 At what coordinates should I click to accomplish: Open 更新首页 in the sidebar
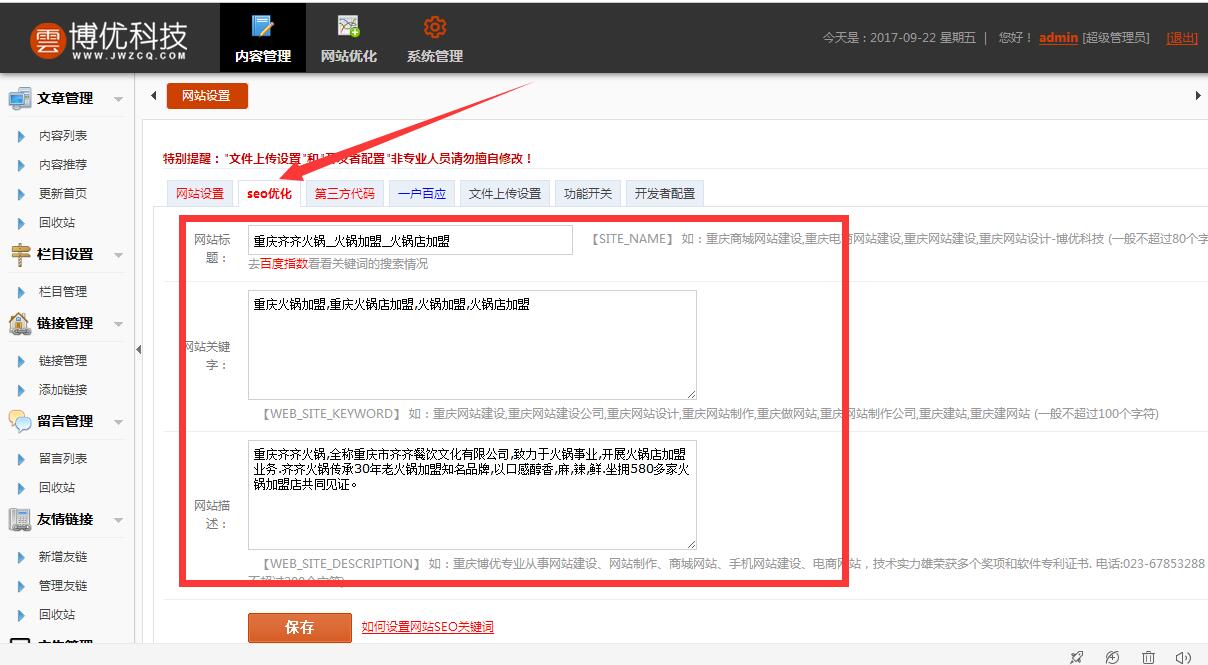point(63,193)
